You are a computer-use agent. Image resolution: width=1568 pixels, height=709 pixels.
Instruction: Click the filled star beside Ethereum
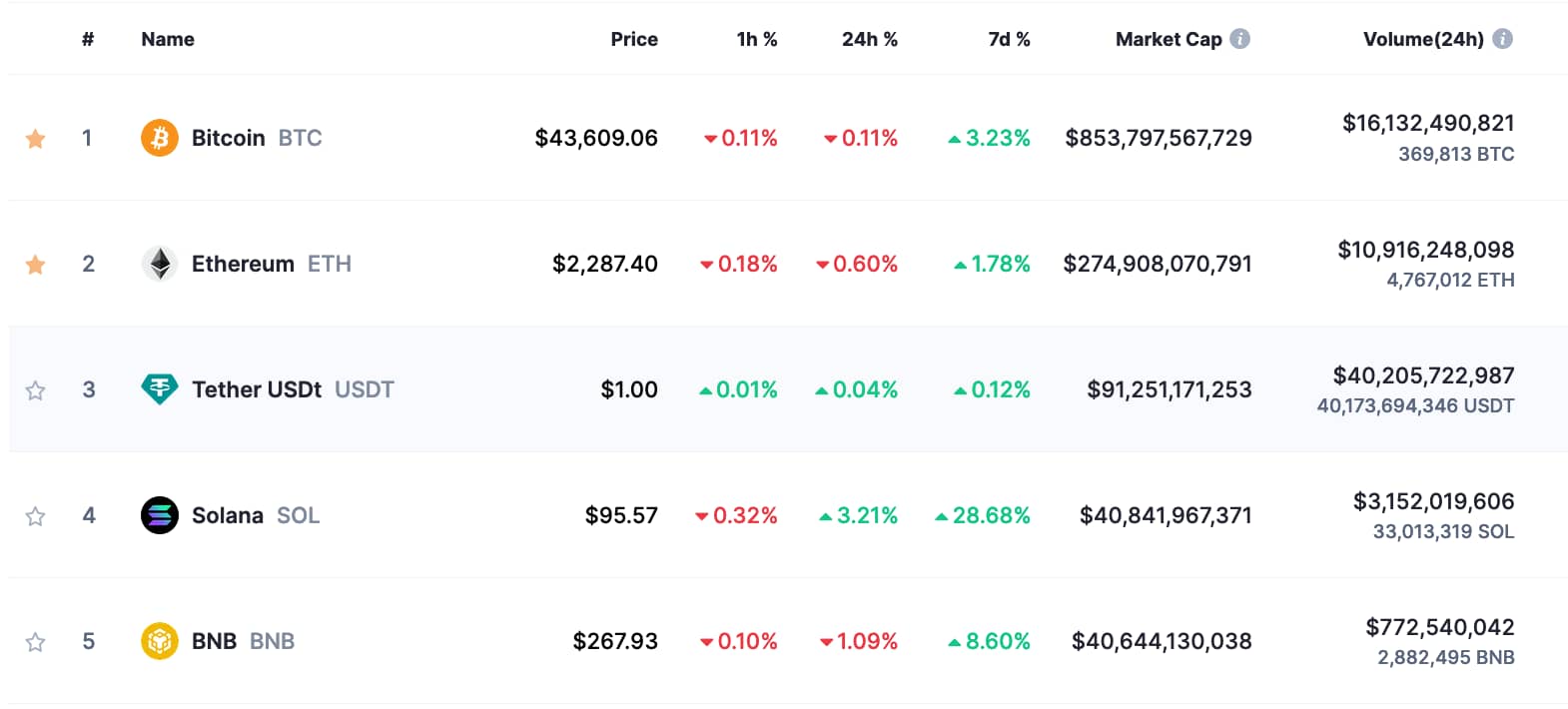click(x=35, y=264)
